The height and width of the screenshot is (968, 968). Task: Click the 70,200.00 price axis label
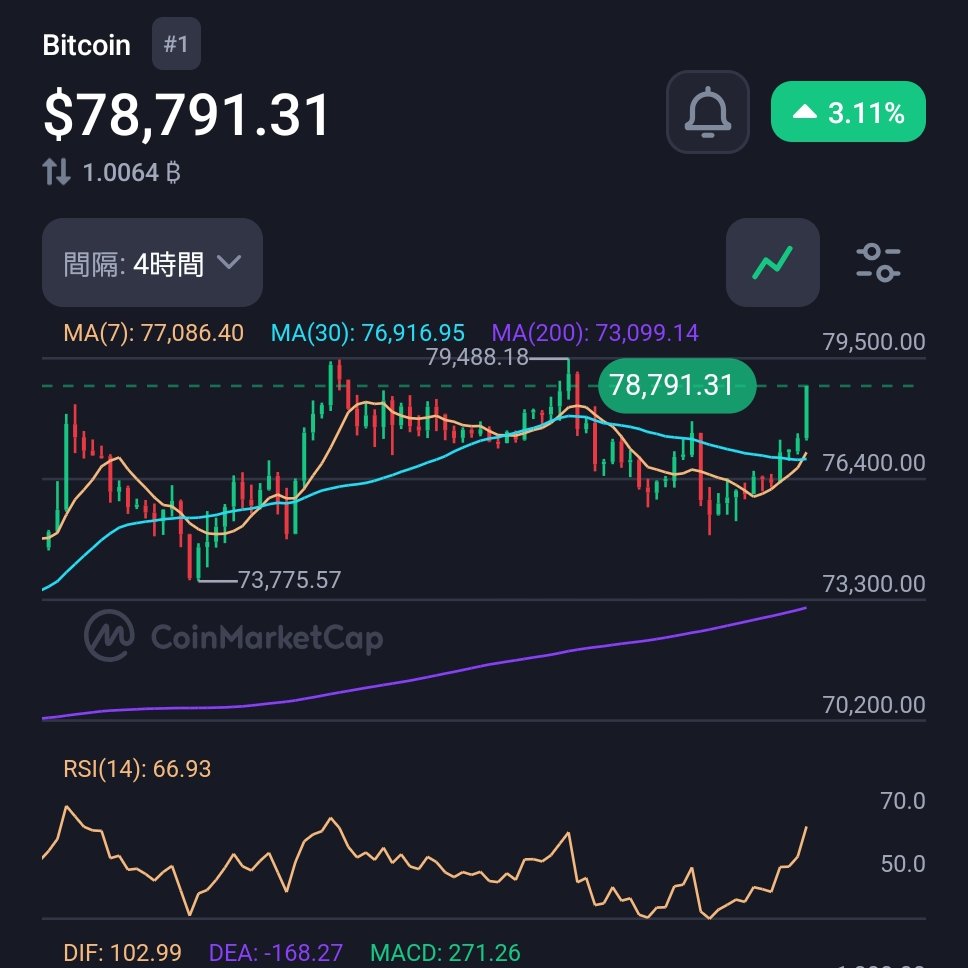click(x=874, y=705)
